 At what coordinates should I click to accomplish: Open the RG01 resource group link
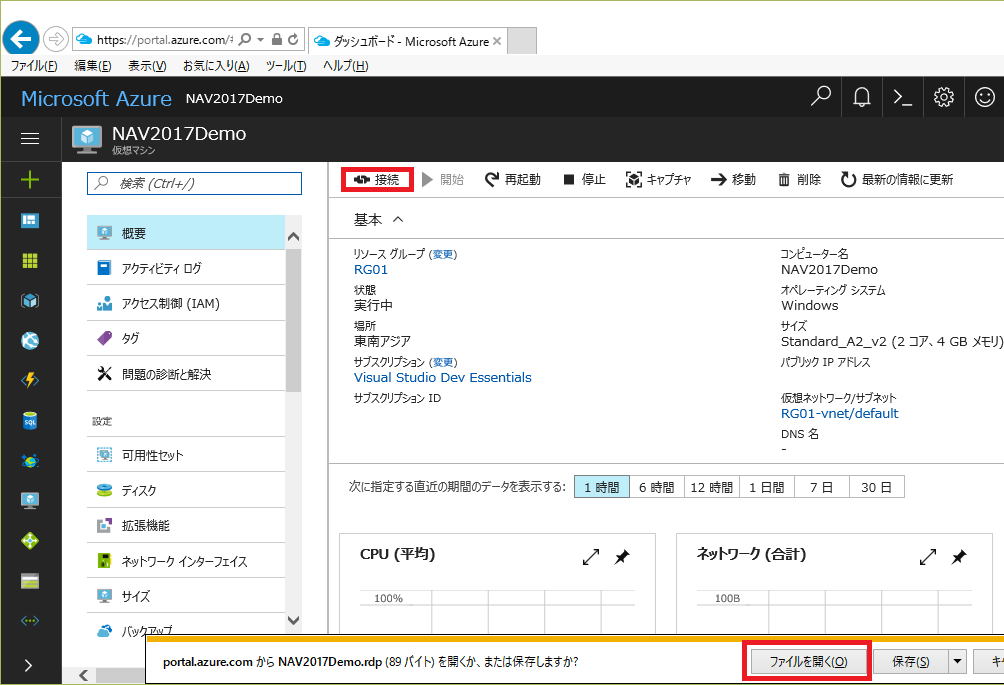coord(371,270)
